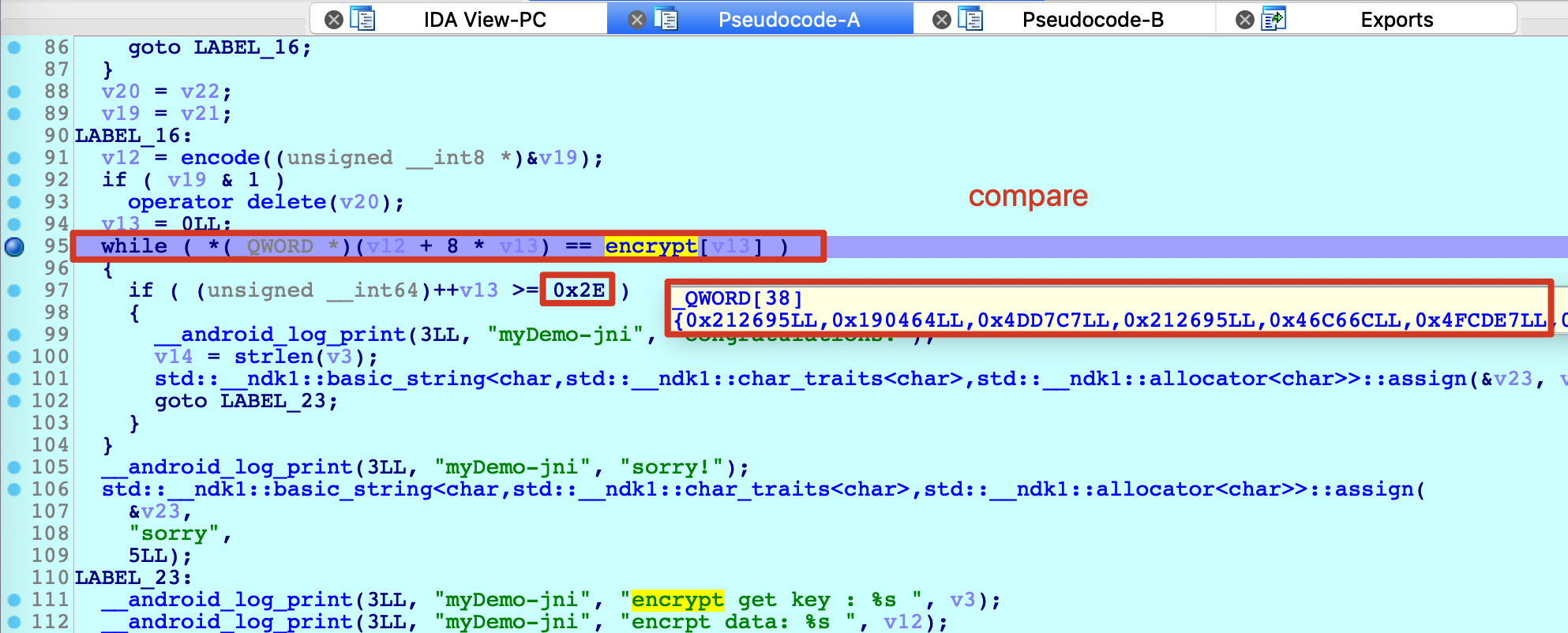
Task: Toggle the active breakpoint on line 95
Action: (x=14, y=246)
